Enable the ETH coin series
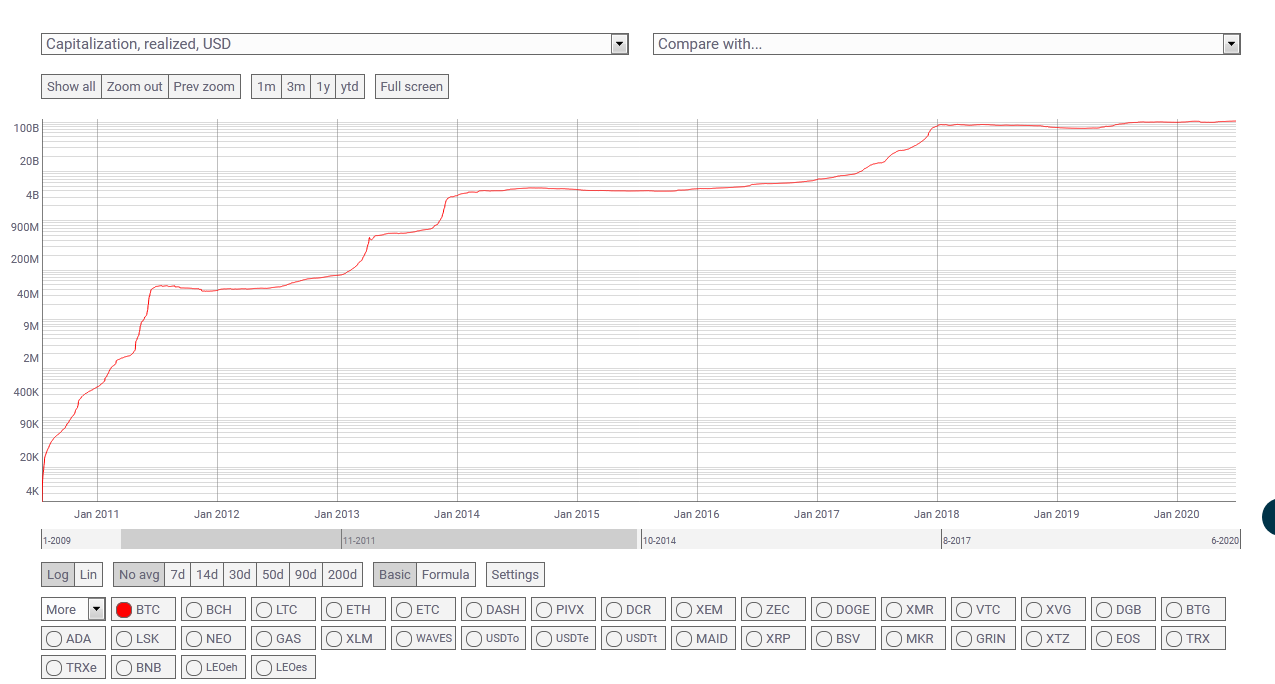 (x=349, y=609)
